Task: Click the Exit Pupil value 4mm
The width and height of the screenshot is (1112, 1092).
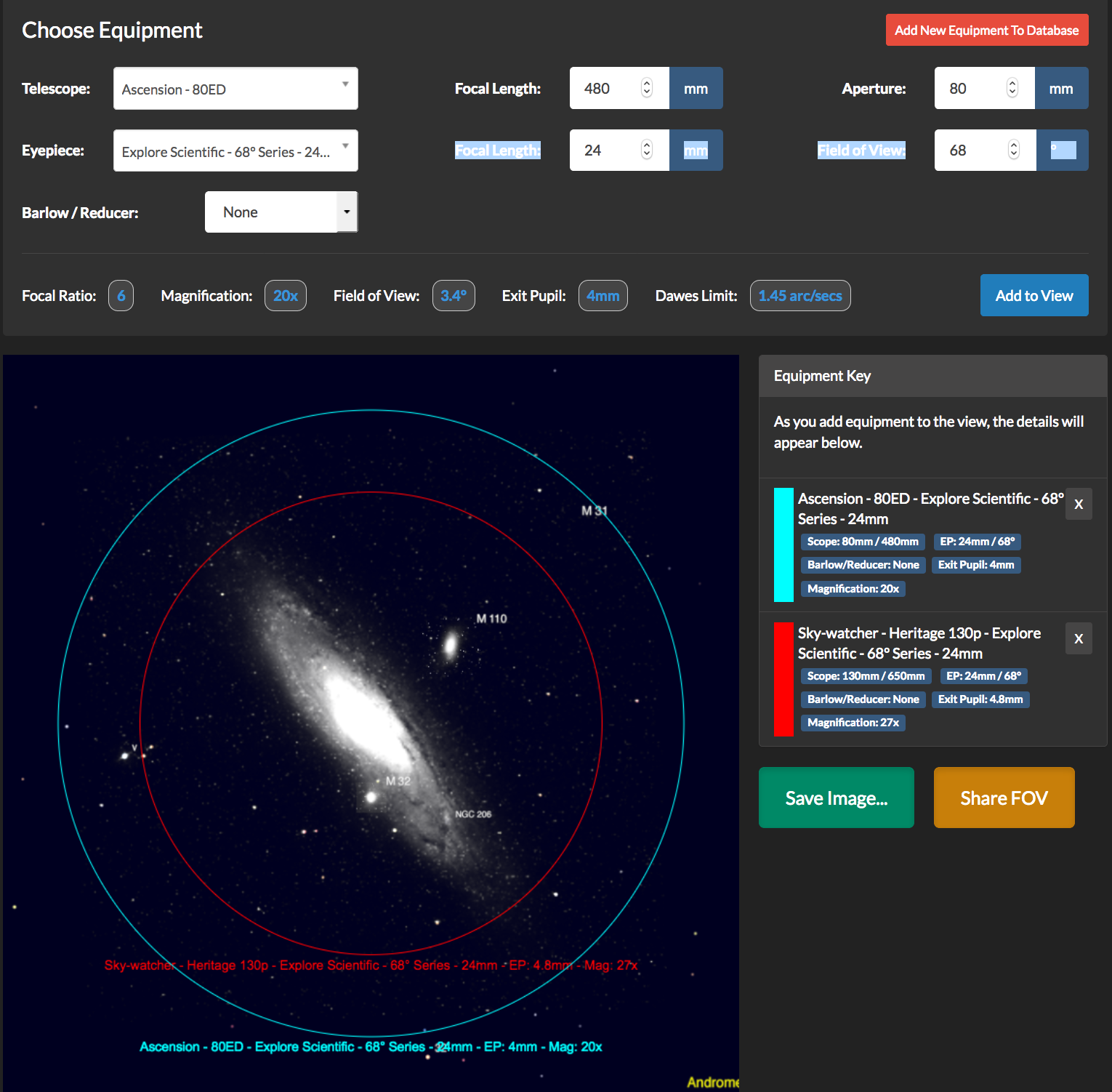Action: [603, 295]
